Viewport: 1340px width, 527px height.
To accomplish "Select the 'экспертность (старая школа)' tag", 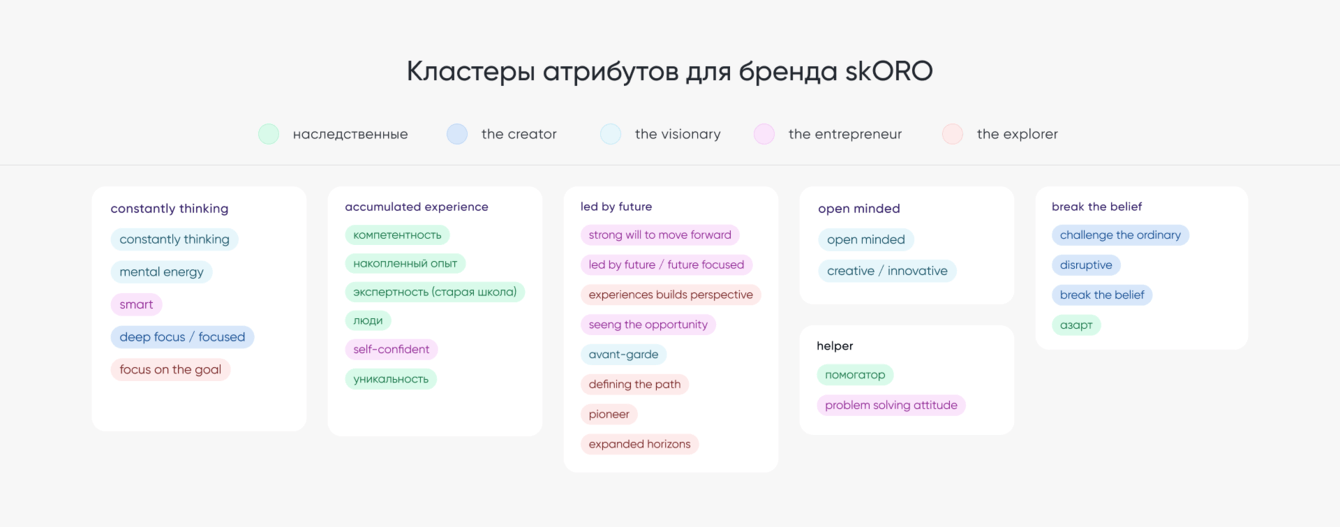I will [435, 292].
